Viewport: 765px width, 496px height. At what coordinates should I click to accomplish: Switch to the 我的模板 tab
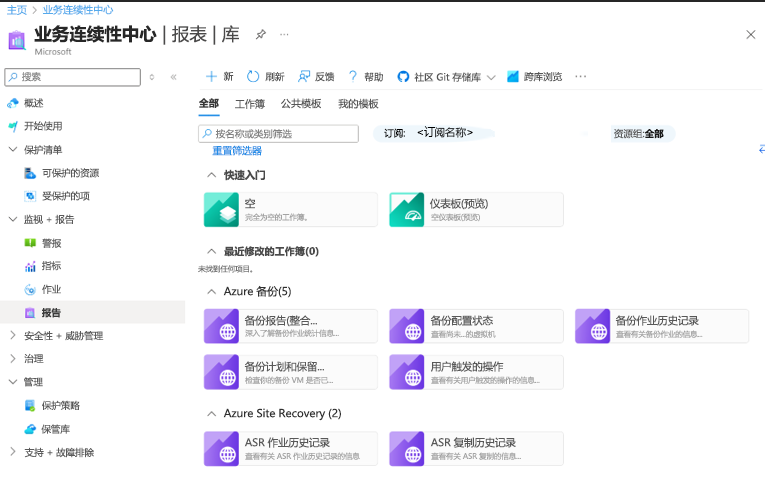tap(358, 104)
